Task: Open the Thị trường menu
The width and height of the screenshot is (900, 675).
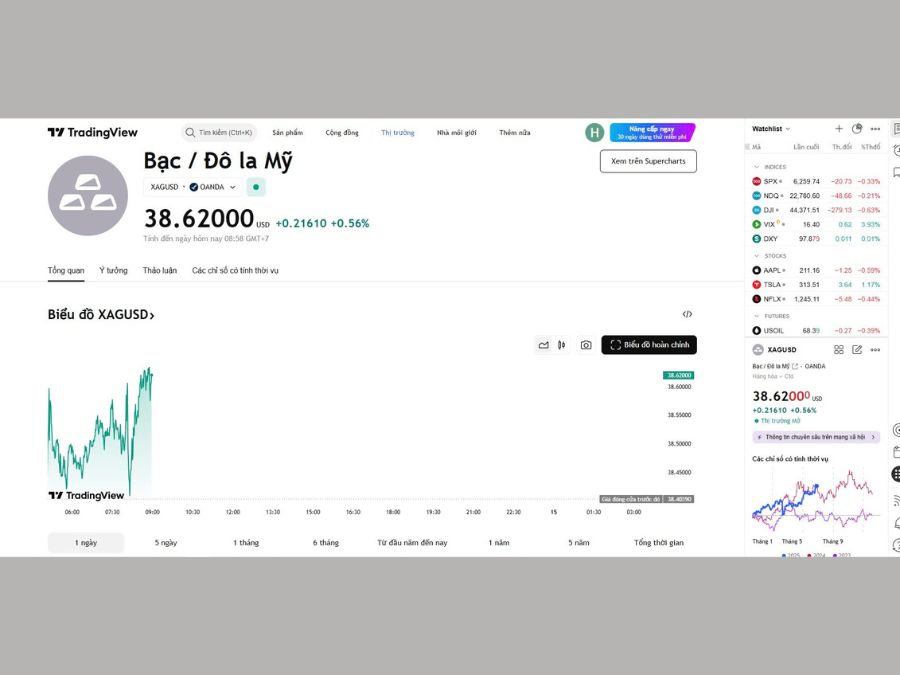Action: [x=398, y=133]
